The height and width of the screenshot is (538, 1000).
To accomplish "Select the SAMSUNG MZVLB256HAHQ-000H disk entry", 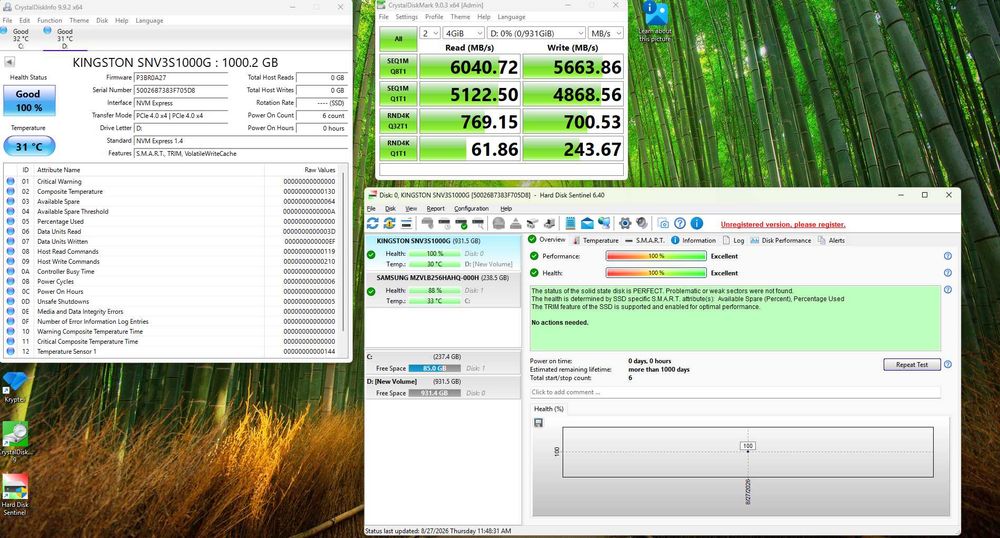I will (x=443, y=290).
